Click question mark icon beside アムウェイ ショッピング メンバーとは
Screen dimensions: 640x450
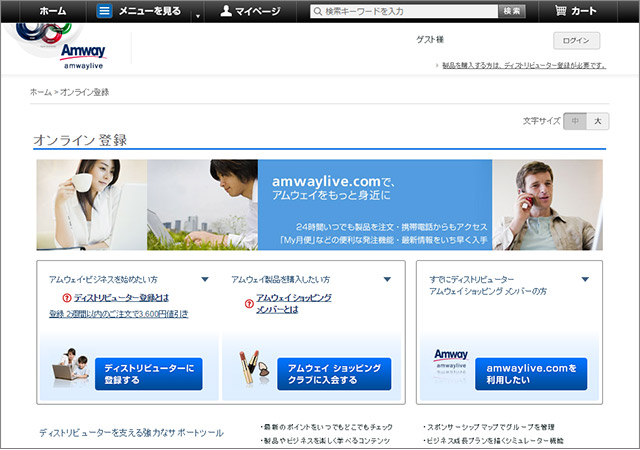[x=249, y=304]
